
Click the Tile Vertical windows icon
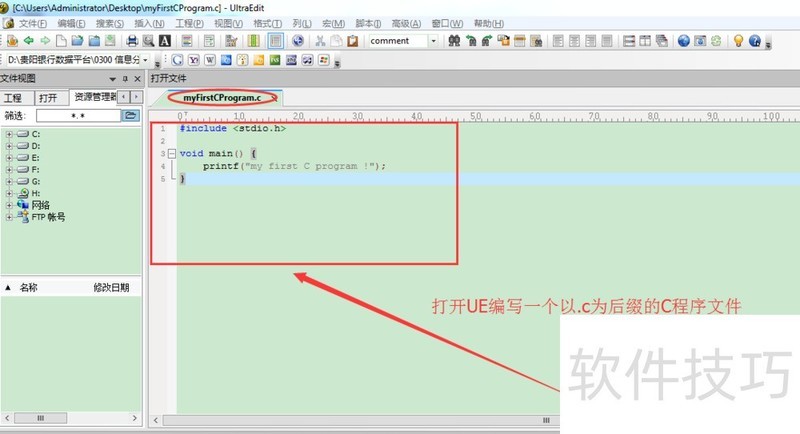click(x=645, y=41)
